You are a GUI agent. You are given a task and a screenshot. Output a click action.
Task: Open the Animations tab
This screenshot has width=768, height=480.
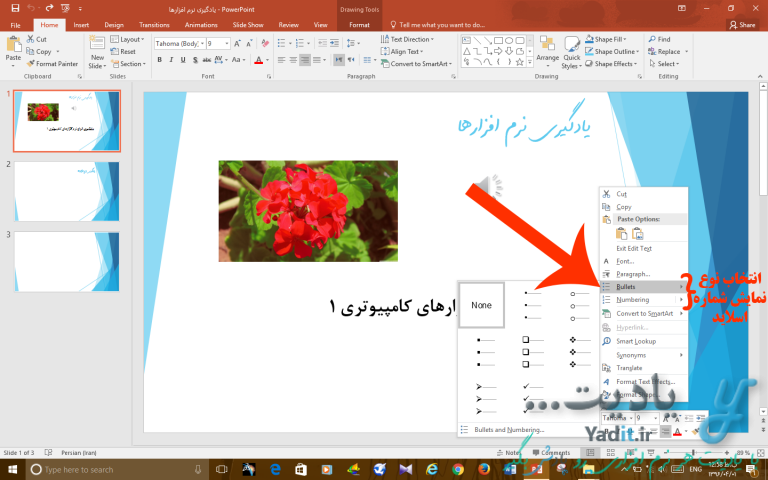(201, 24)
